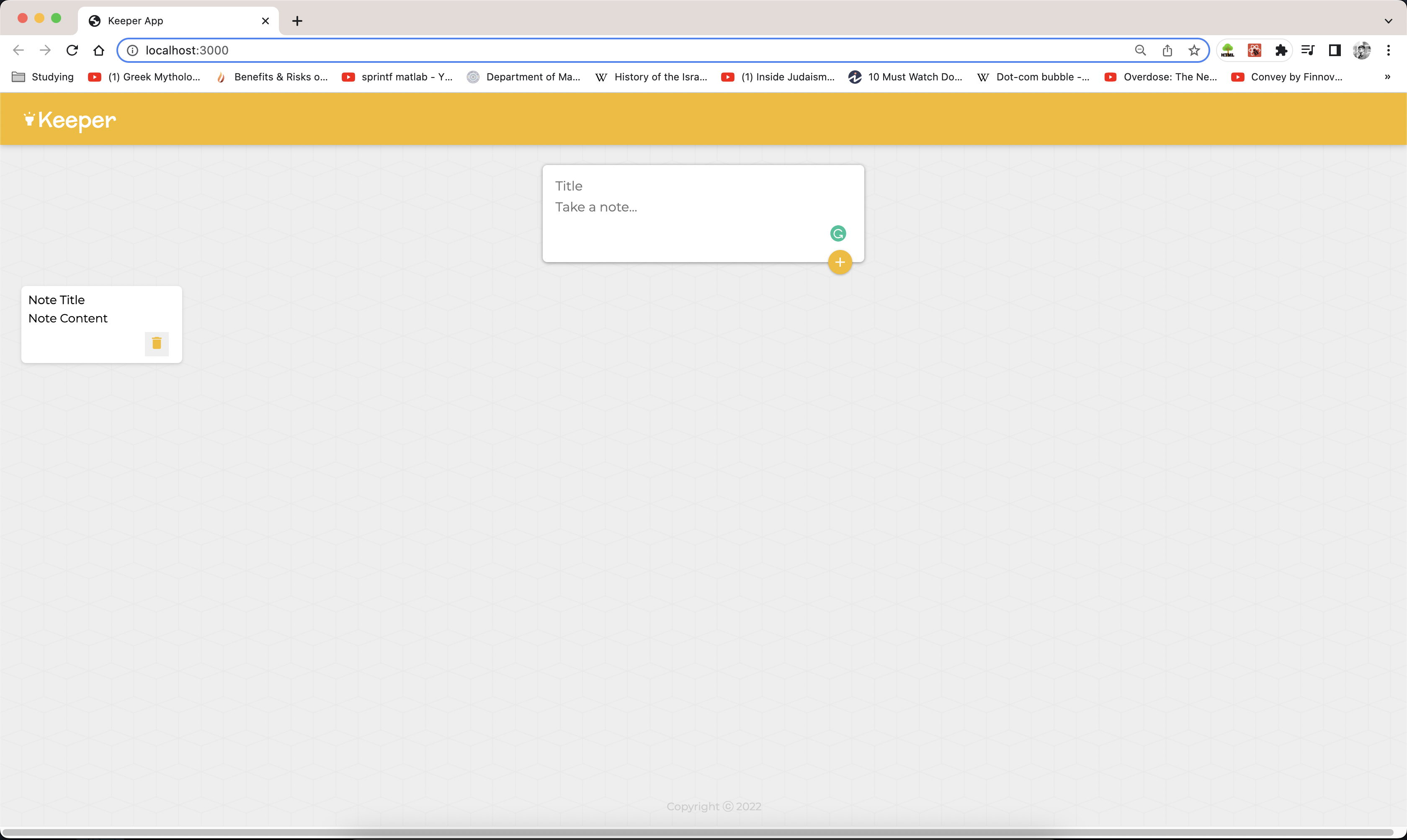Open Chrome three-dot menu

coord(1388,50)
